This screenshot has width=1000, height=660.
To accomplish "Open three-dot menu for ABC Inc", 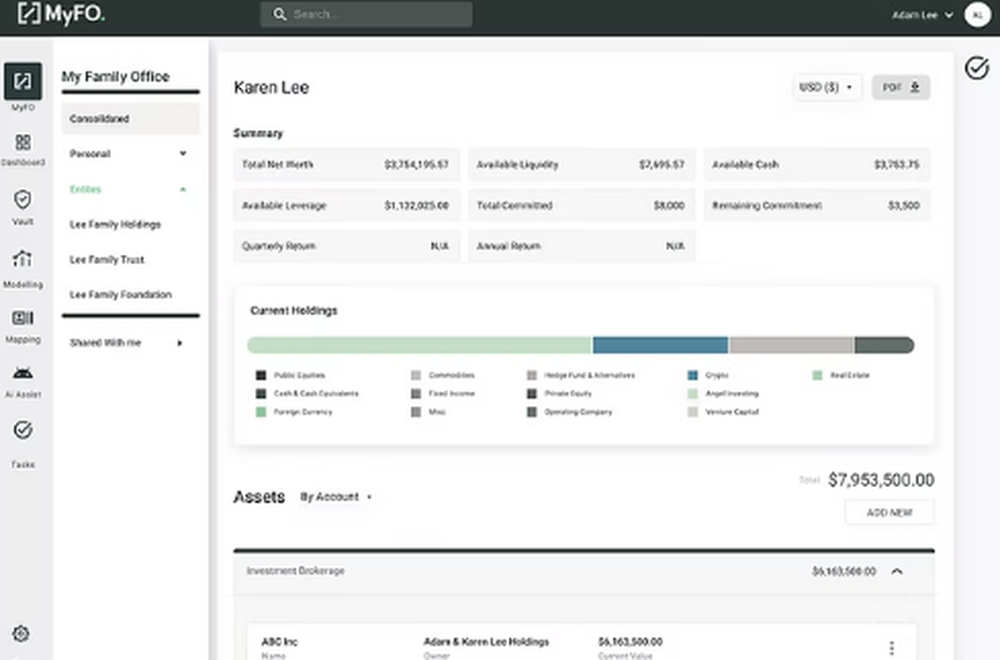I will [892, 648].
